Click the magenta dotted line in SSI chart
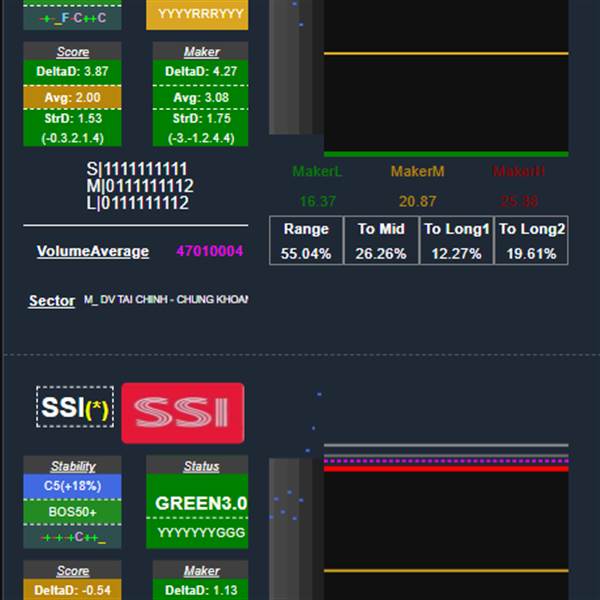 446,461
